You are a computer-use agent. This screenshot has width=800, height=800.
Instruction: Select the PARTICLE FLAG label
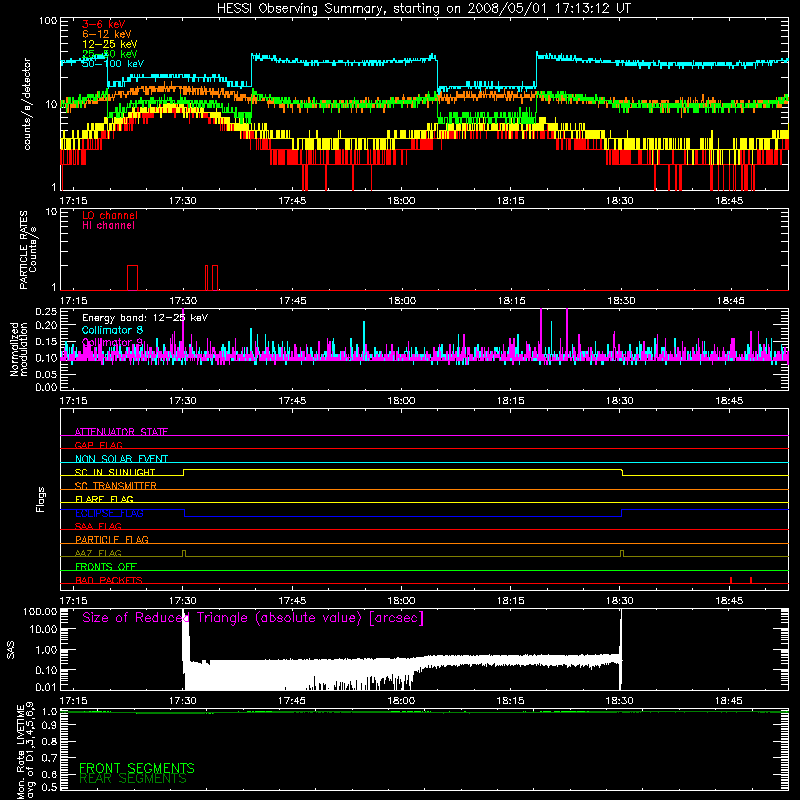tap(112, 539)
